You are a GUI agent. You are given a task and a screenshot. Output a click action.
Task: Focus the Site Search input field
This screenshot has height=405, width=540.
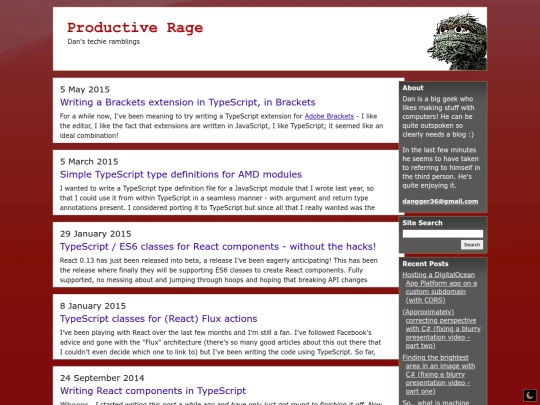tap(443, 234)
